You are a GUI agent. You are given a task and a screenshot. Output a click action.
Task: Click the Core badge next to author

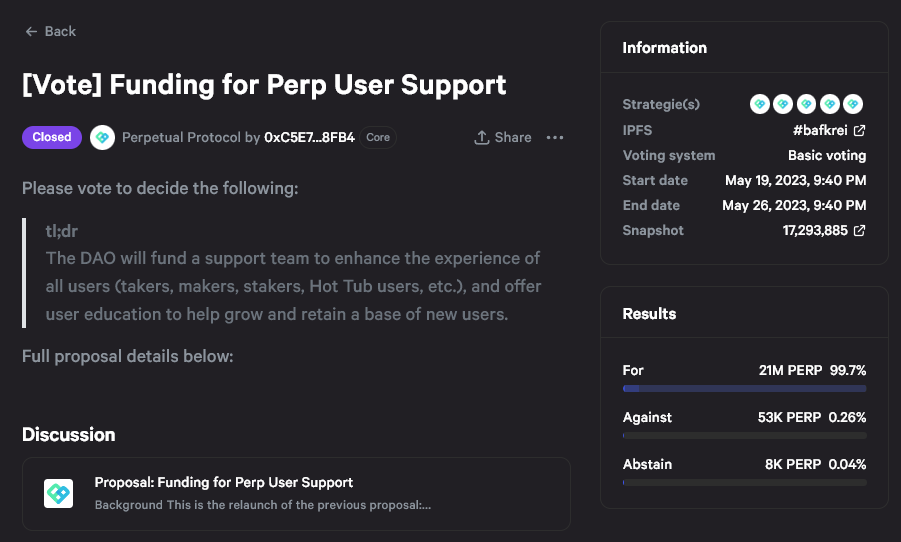click(x=378, y=137)
